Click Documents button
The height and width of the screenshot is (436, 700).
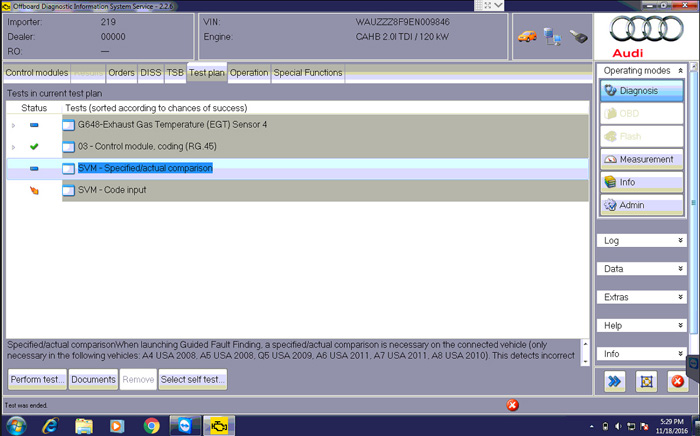point(93,379)
